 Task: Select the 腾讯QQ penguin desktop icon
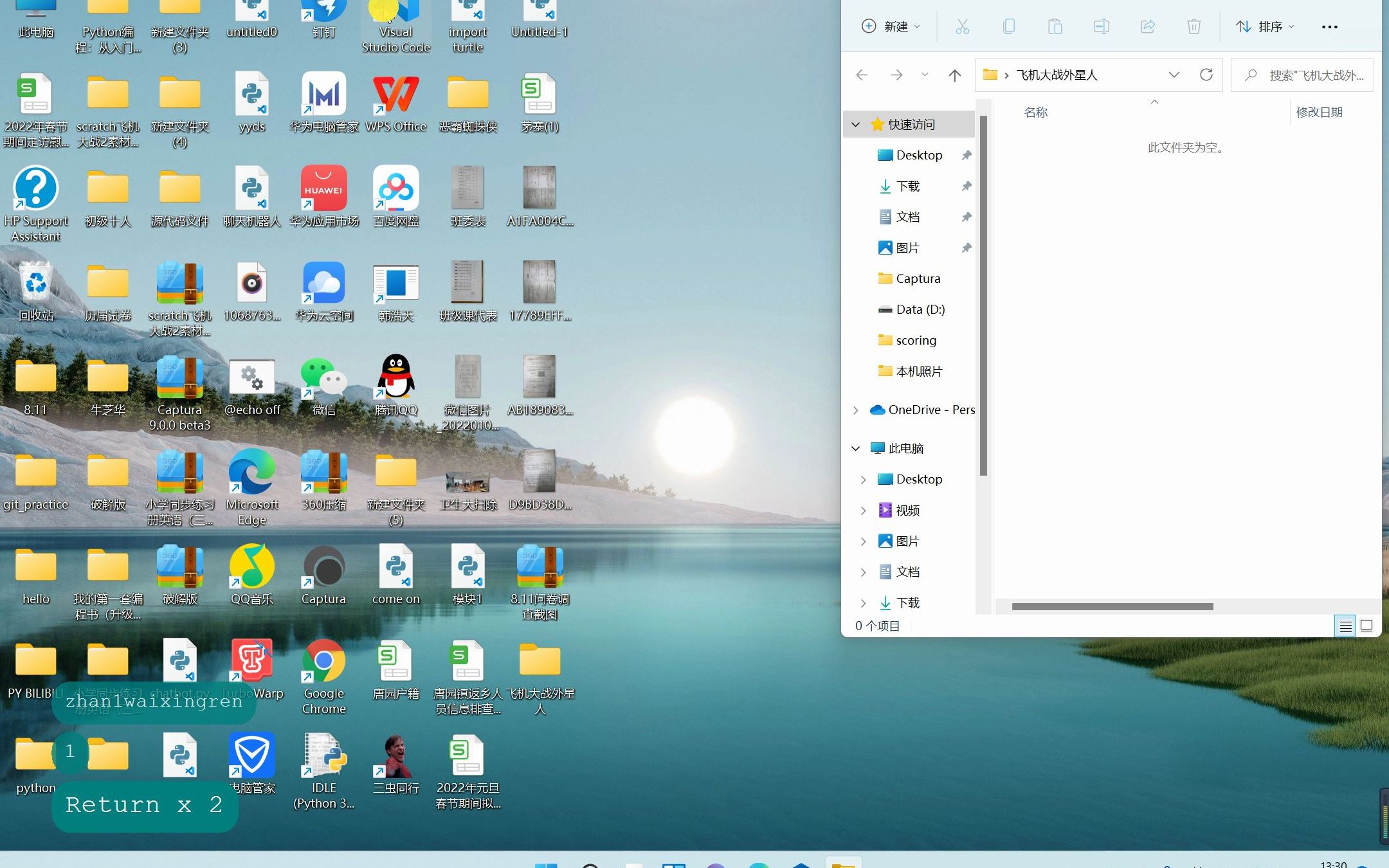click(x=395, y=377)
